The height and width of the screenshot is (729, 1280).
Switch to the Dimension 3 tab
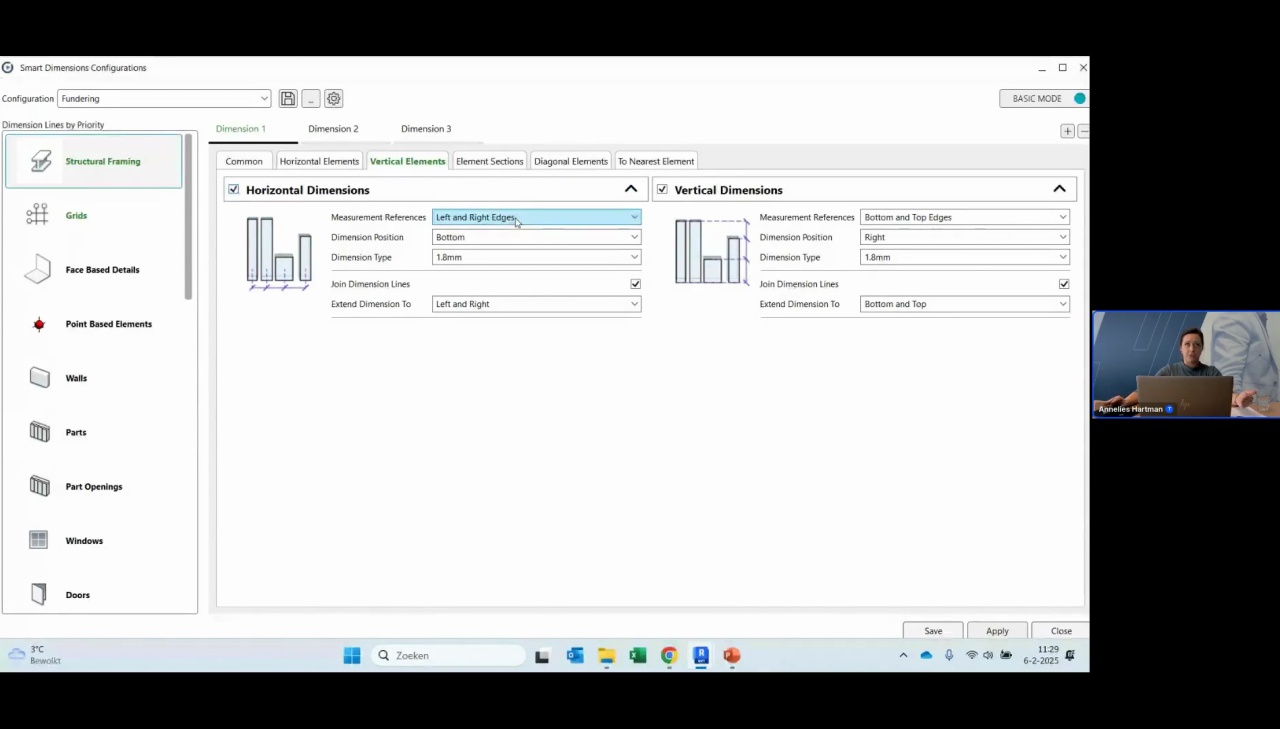pyautogui.click(x=426, y=129)
